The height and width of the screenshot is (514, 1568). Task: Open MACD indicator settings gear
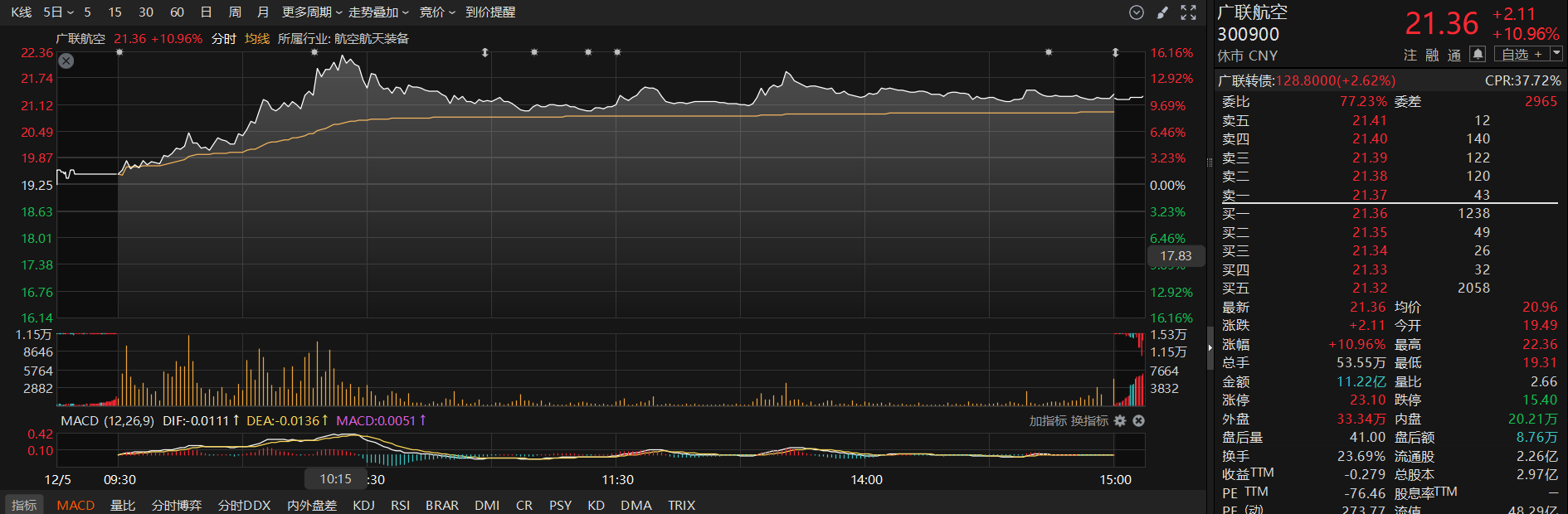1120,421
